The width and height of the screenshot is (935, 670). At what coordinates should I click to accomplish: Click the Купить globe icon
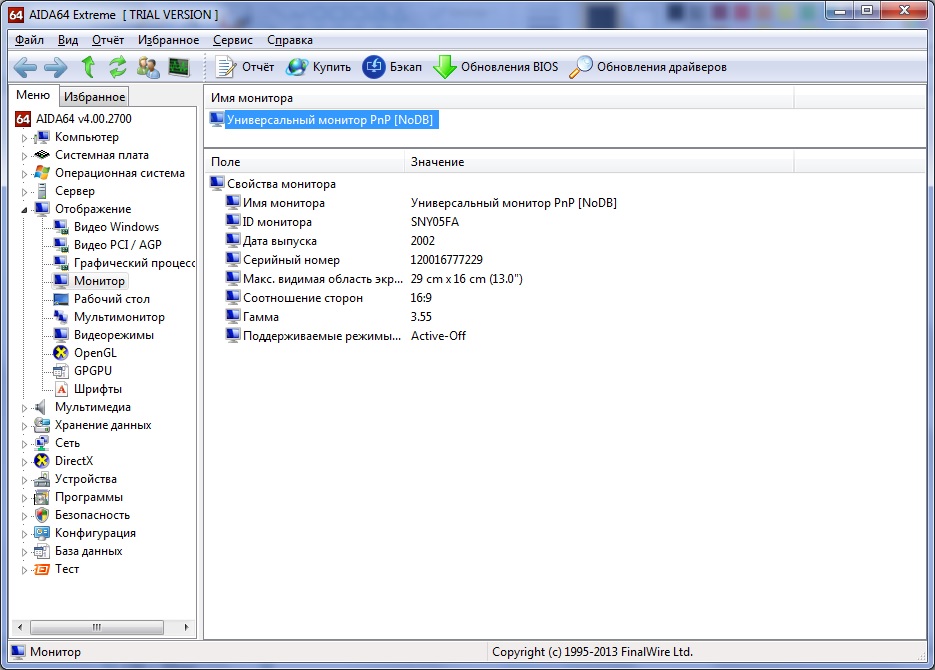tap(297, 67)
